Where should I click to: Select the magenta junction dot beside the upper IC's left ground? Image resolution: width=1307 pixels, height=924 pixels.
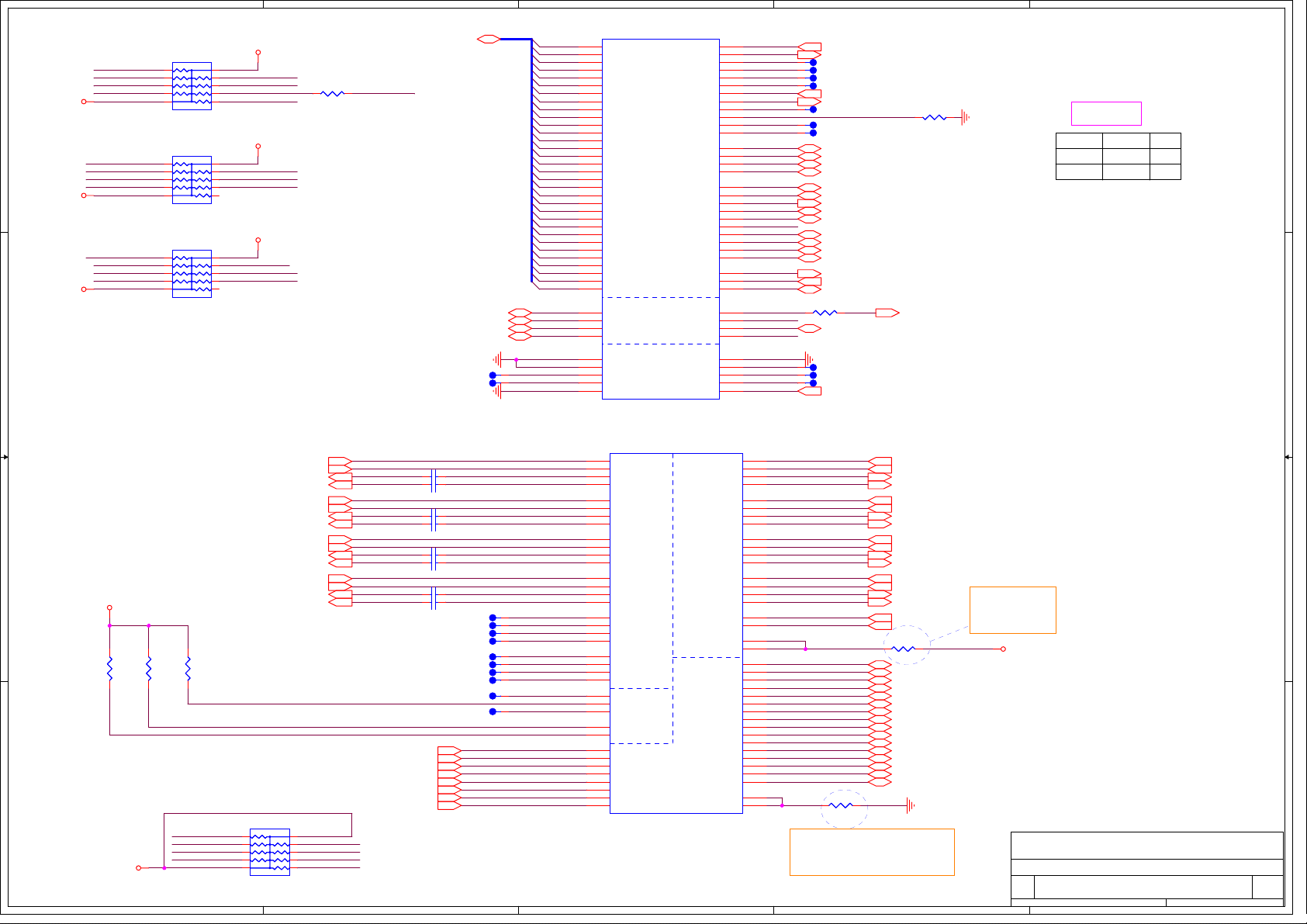tap(516, 359)
